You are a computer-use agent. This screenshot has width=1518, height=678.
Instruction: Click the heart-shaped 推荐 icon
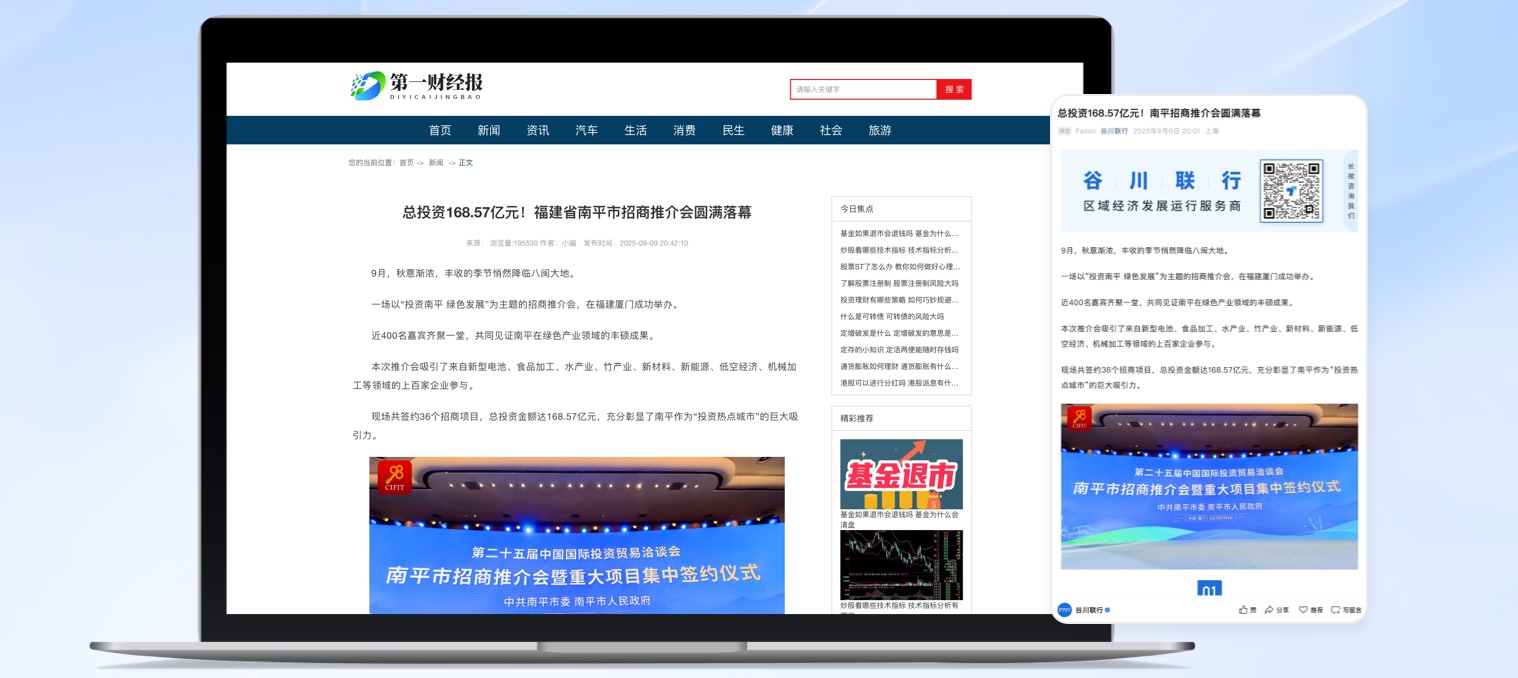1303,609
